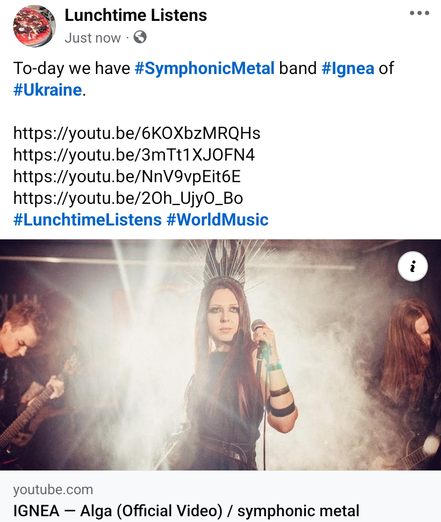Click the #Ignea hashtag
This screenshot has height=522, width=441.
(x=348, y=68)
